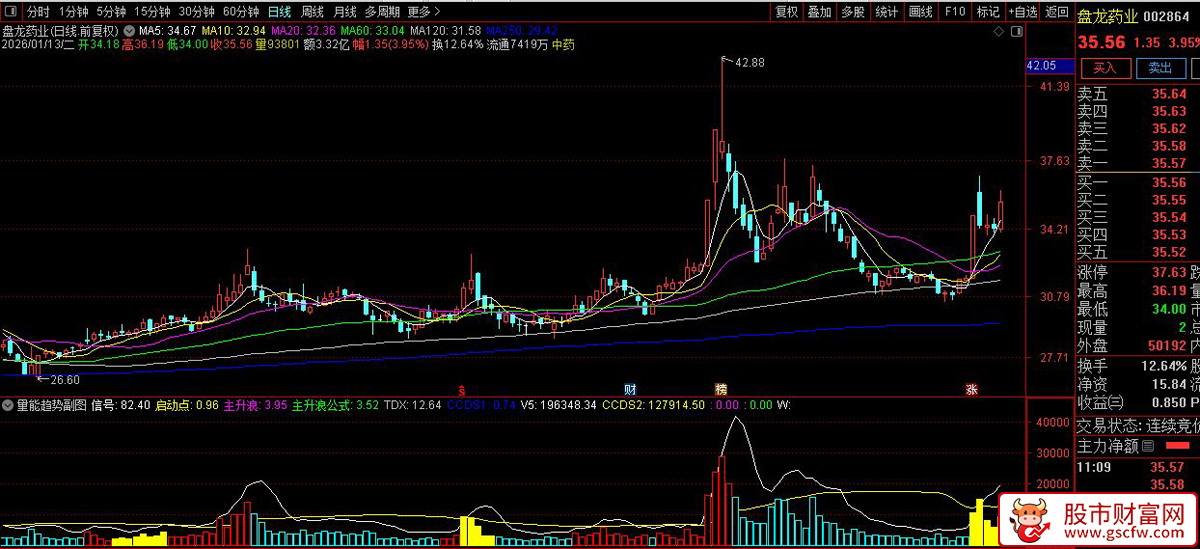Click the 卖三 price 35.62
Screen dimensions: 1200x549
[1169, 128]
